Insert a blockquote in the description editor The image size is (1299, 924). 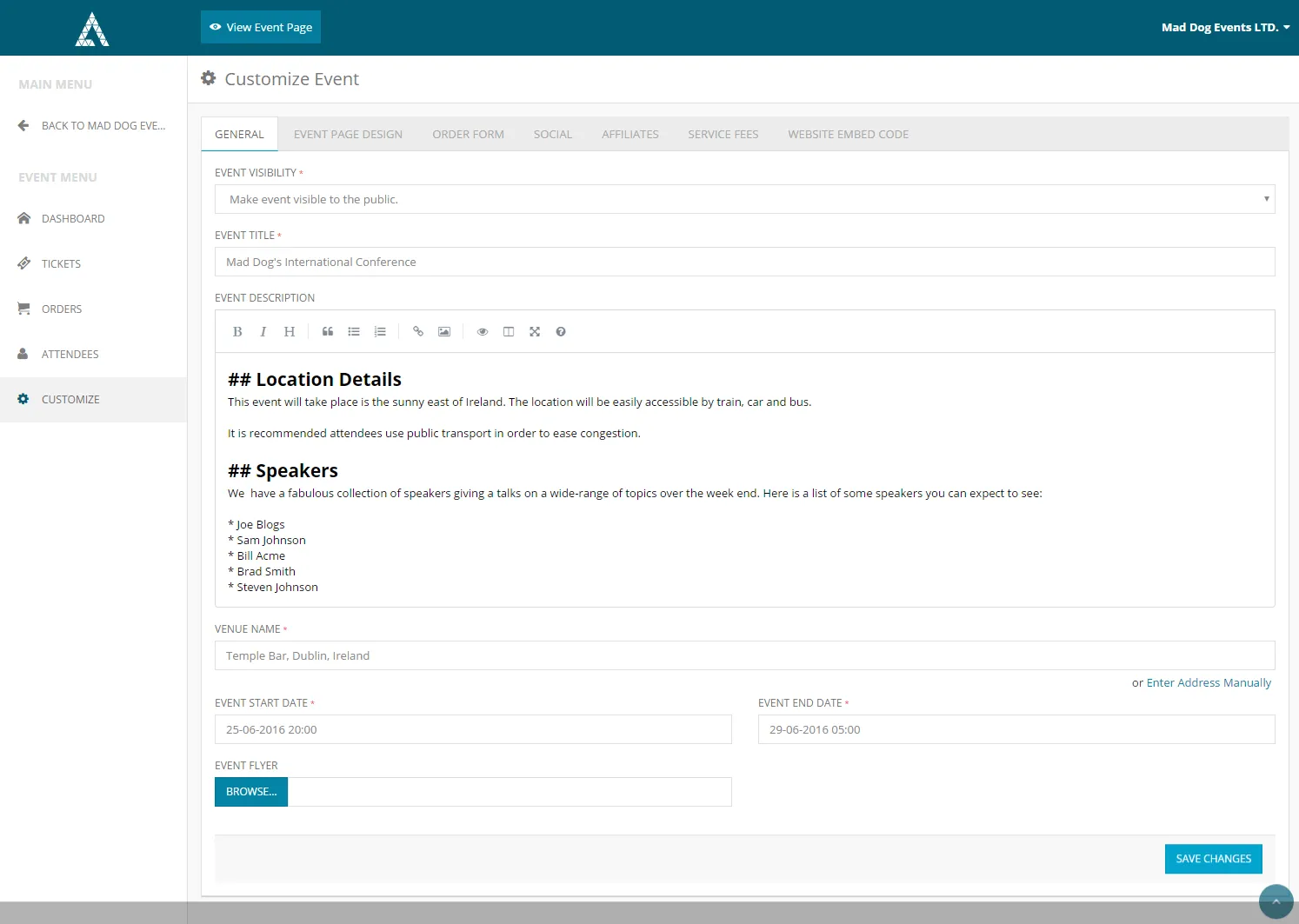point(327,331)
